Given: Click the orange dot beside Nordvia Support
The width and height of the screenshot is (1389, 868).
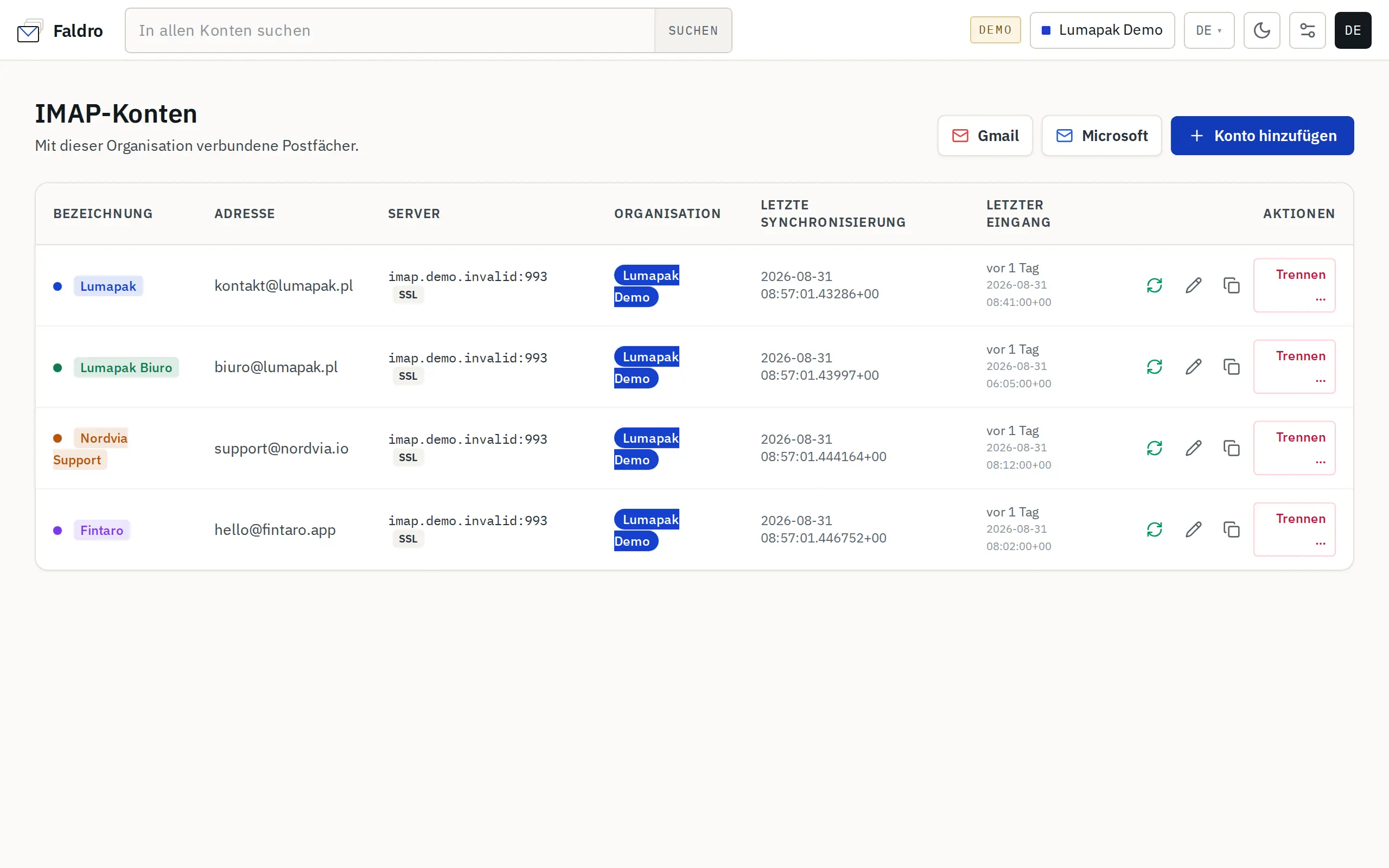Looking at the screenshot, I should pos(58,438).
